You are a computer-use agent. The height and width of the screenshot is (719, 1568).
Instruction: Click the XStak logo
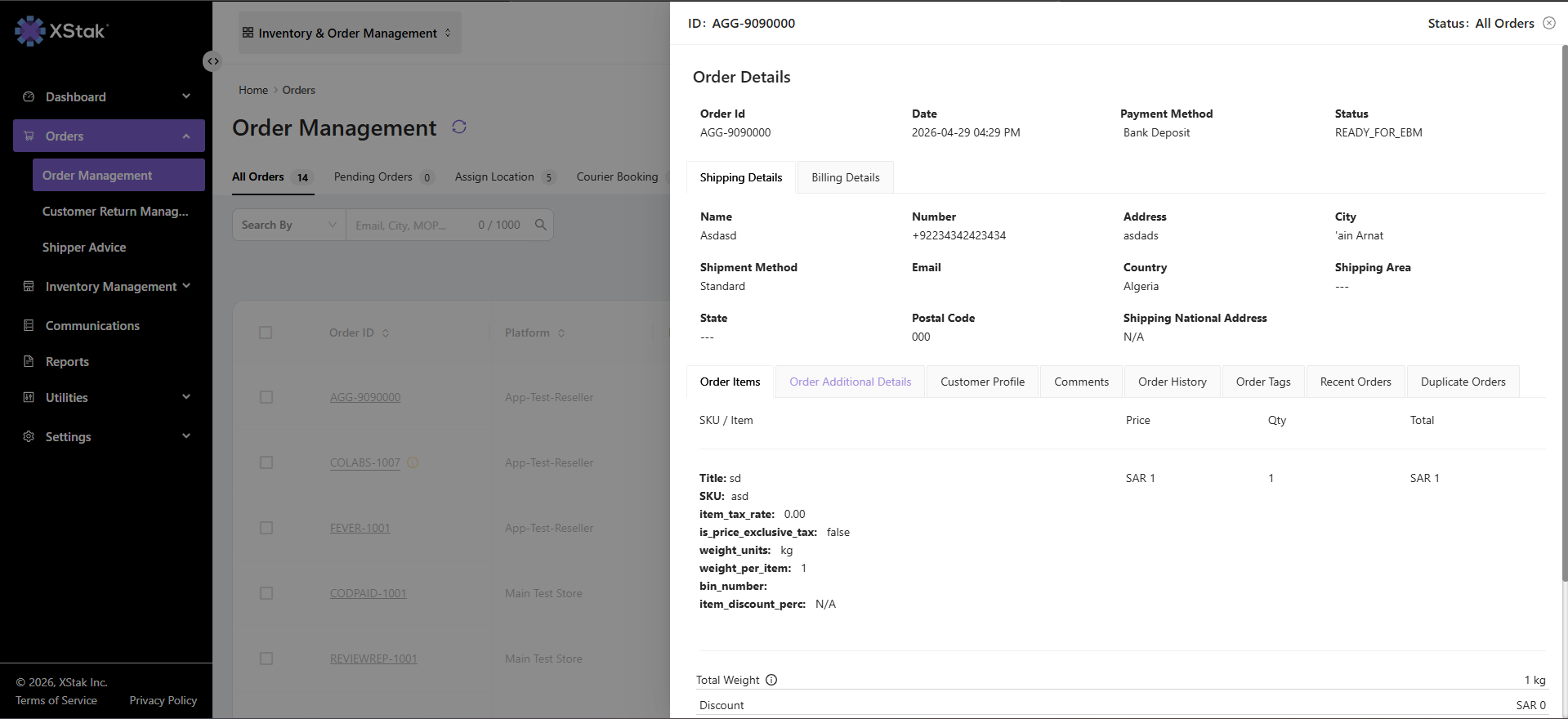(61, 31)
